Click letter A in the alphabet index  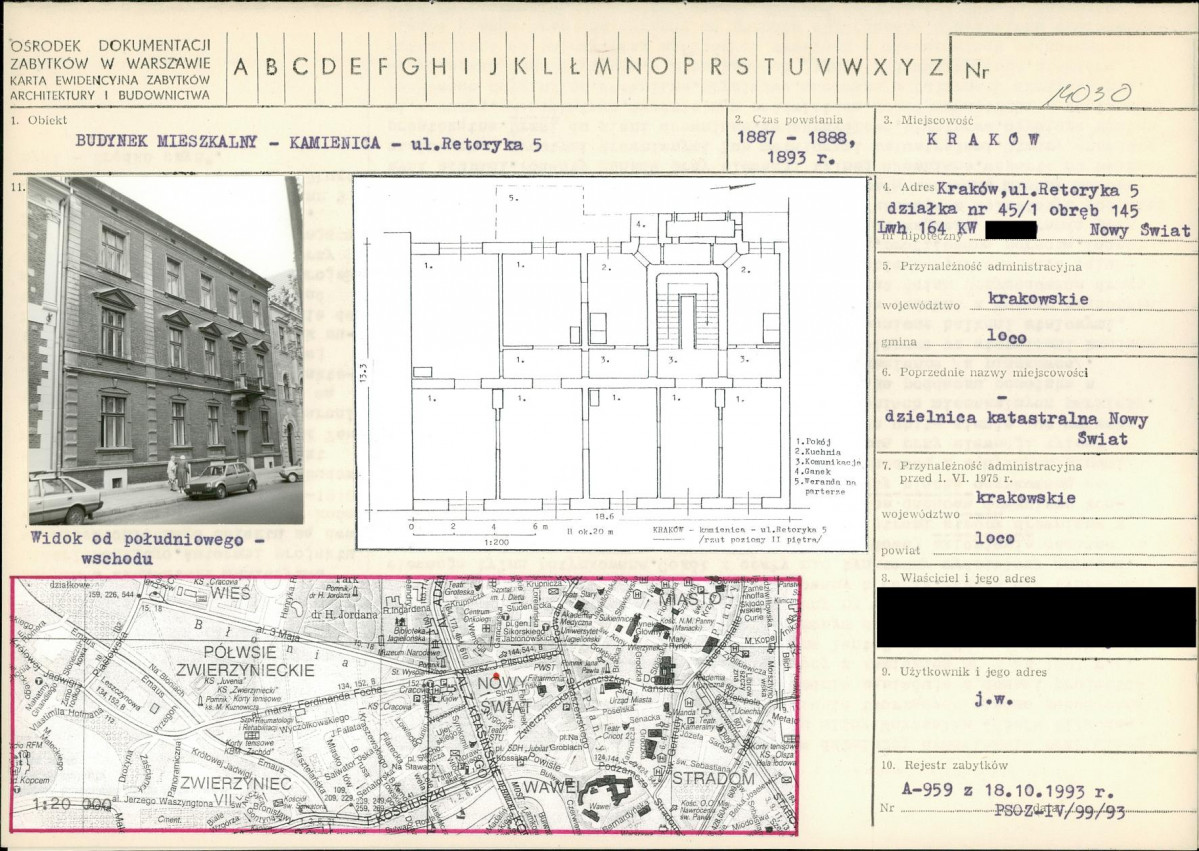241,67
